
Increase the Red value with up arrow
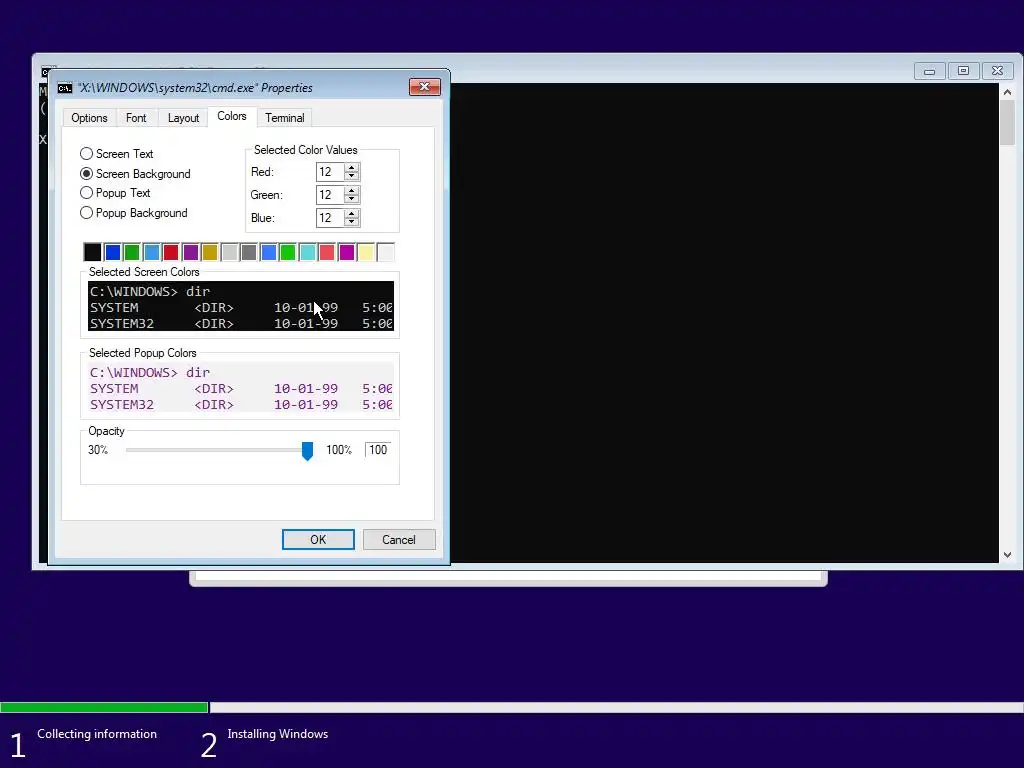click(x=352, y=168)
